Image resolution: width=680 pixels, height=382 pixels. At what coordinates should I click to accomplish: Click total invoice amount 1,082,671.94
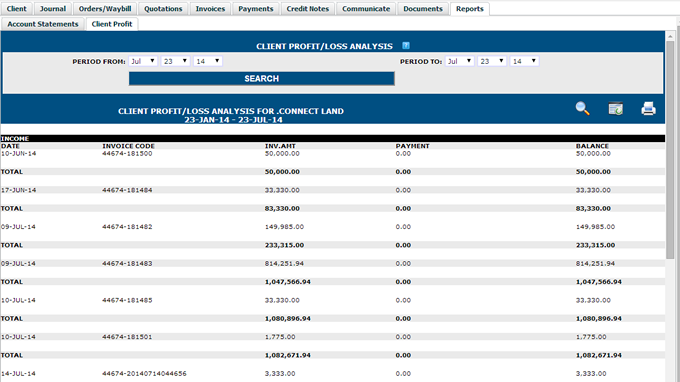coord(288,355)
